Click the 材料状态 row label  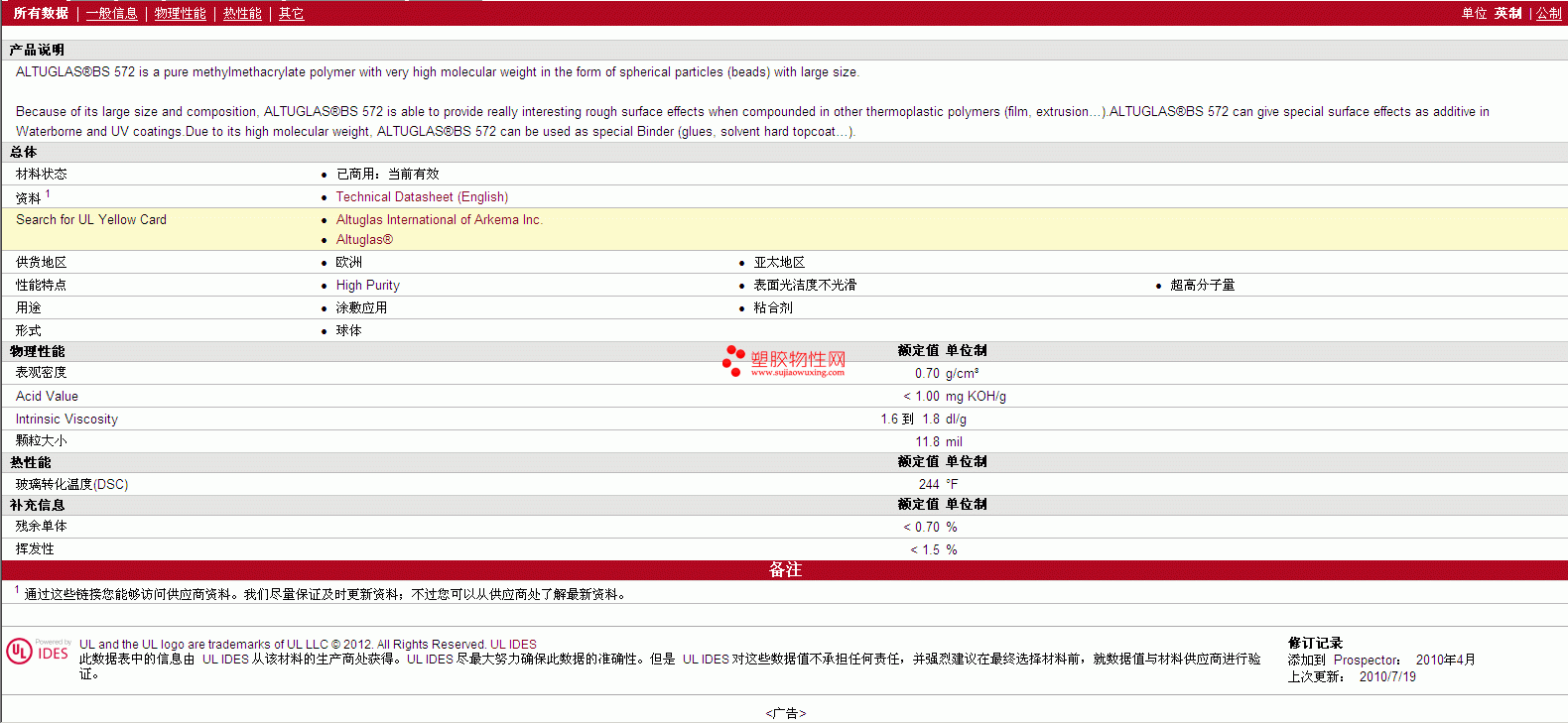[x=42, y=175]
